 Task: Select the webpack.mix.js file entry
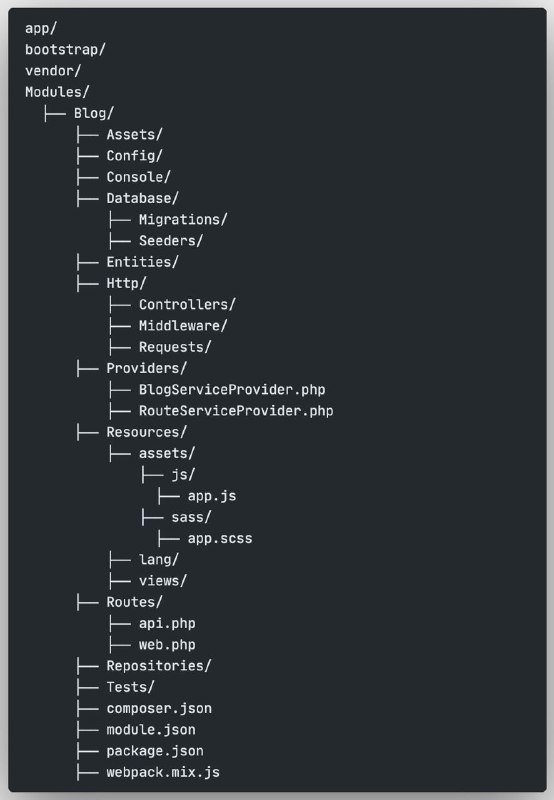163,772
